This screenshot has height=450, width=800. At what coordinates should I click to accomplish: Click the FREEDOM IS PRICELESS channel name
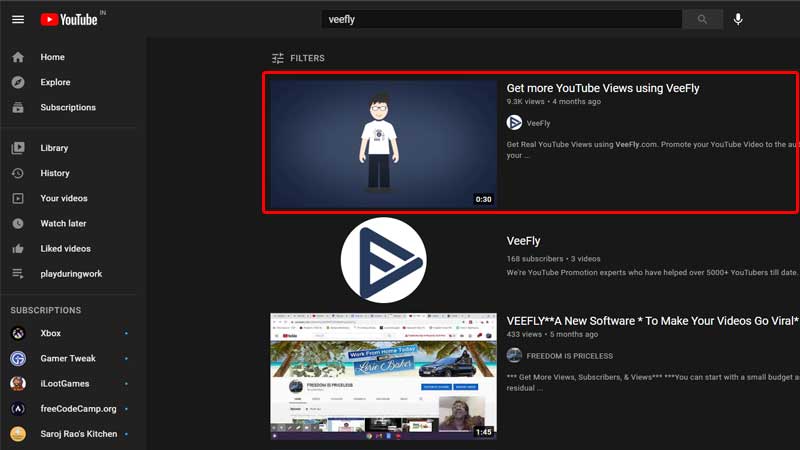(x=569, y=356)
